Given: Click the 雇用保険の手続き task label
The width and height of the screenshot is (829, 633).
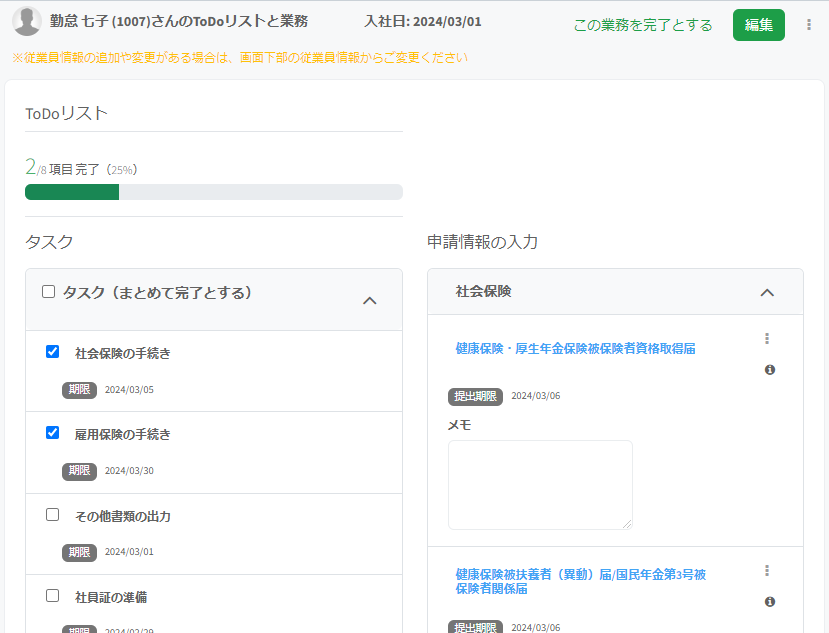Looking at the screenshot, I should click(123, 435).
